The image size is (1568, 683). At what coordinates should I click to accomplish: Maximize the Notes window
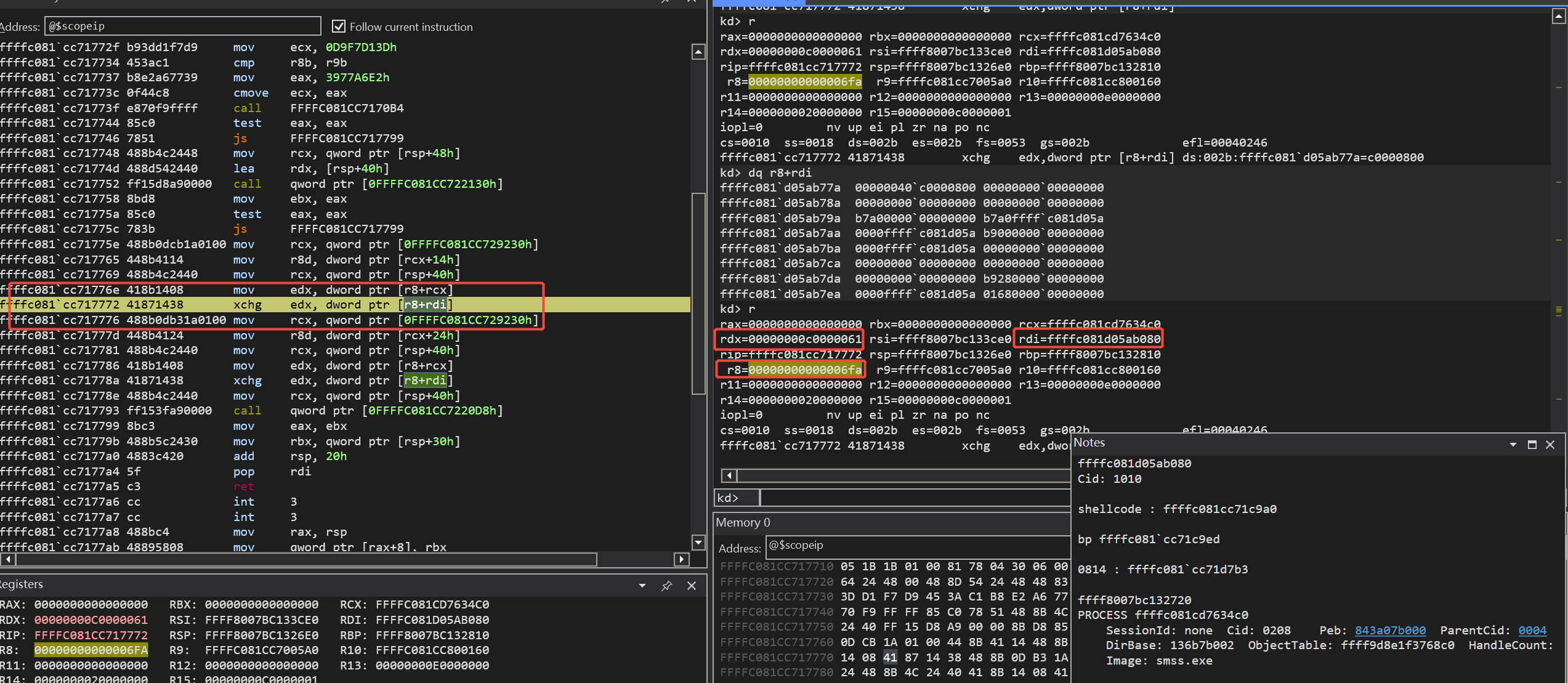coord(1532,445)
